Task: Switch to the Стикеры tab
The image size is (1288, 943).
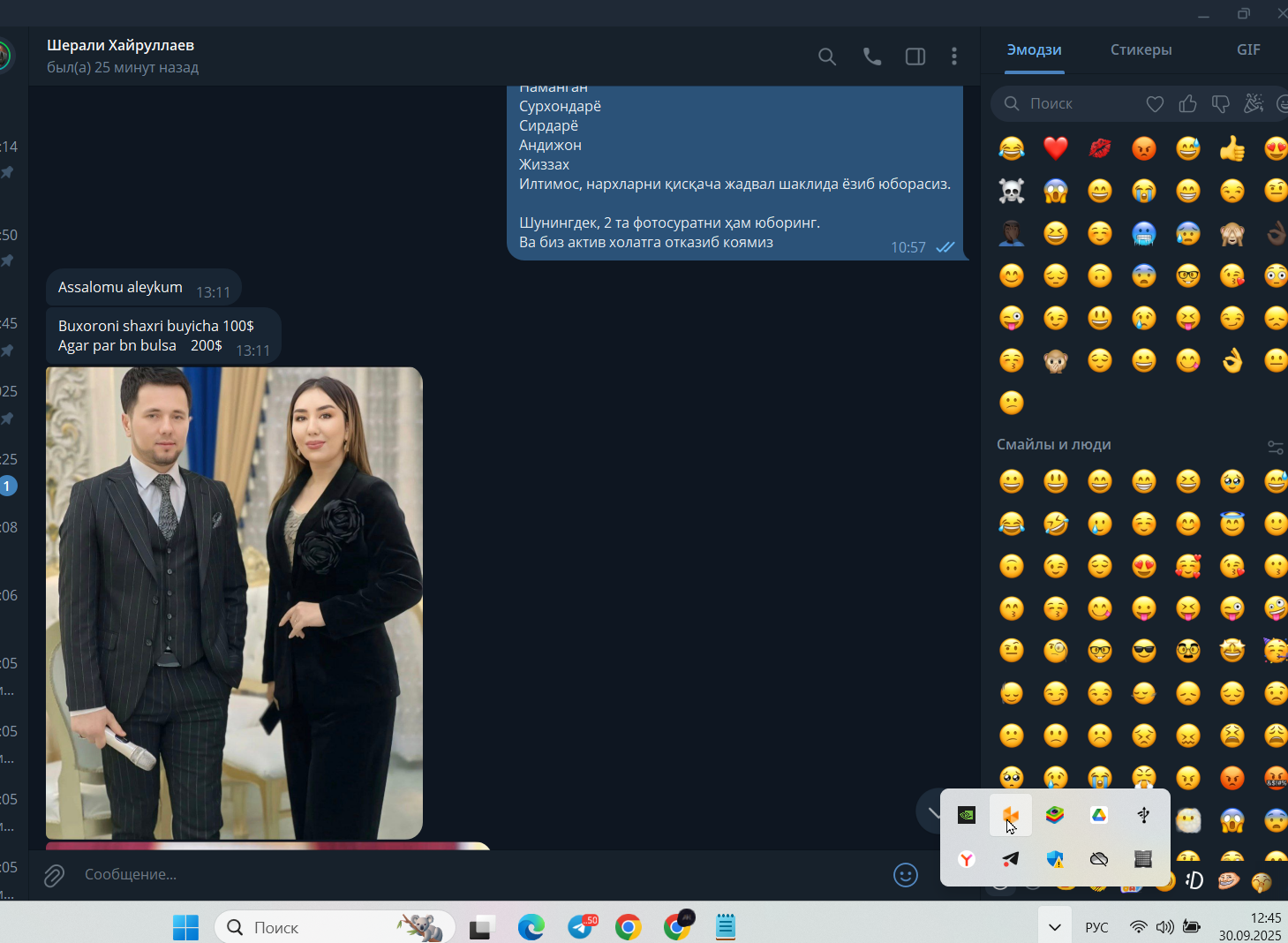Action: pyautogui.click(x=1141, y=50)
